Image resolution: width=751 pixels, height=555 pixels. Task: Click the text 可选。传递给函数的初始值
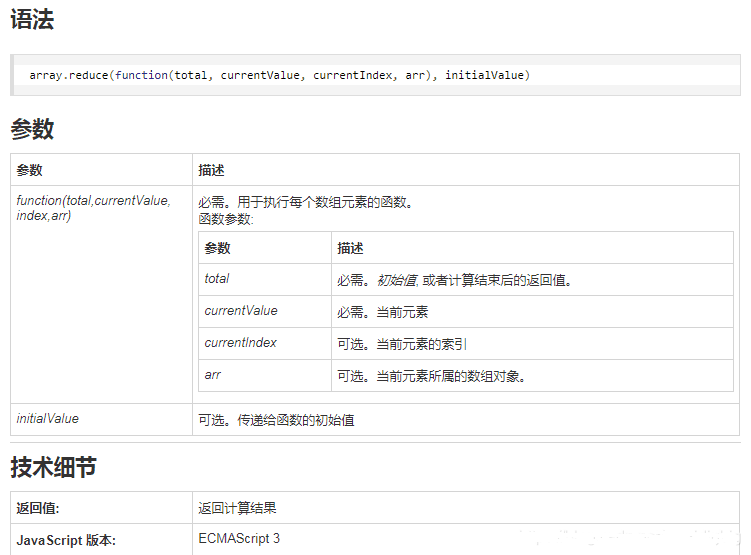click(277, 420)
